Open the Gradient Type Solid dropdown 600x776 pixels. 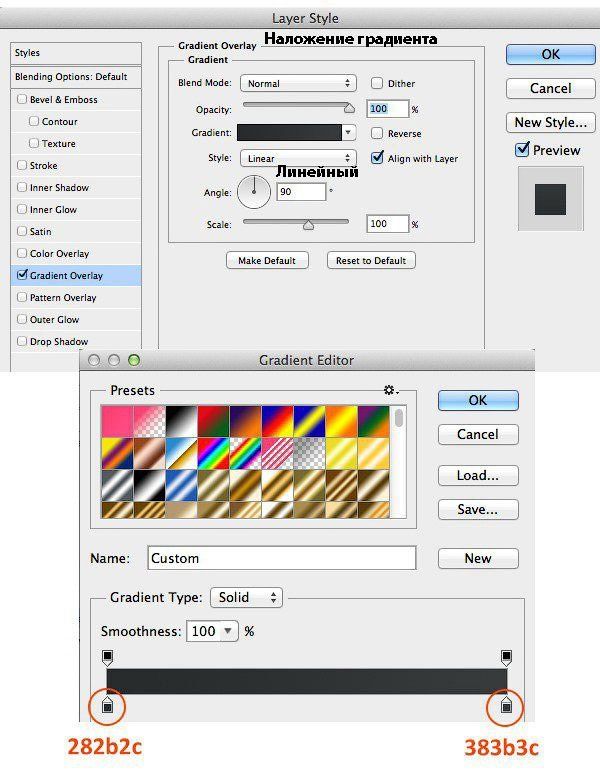[x=246, y=597]
